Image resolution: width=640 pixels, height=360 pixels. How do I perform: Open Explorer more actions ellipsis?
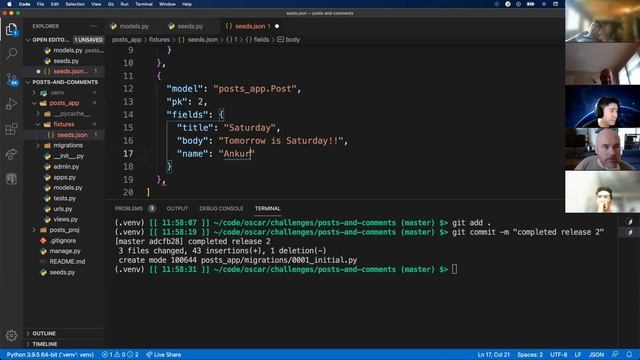93,26
